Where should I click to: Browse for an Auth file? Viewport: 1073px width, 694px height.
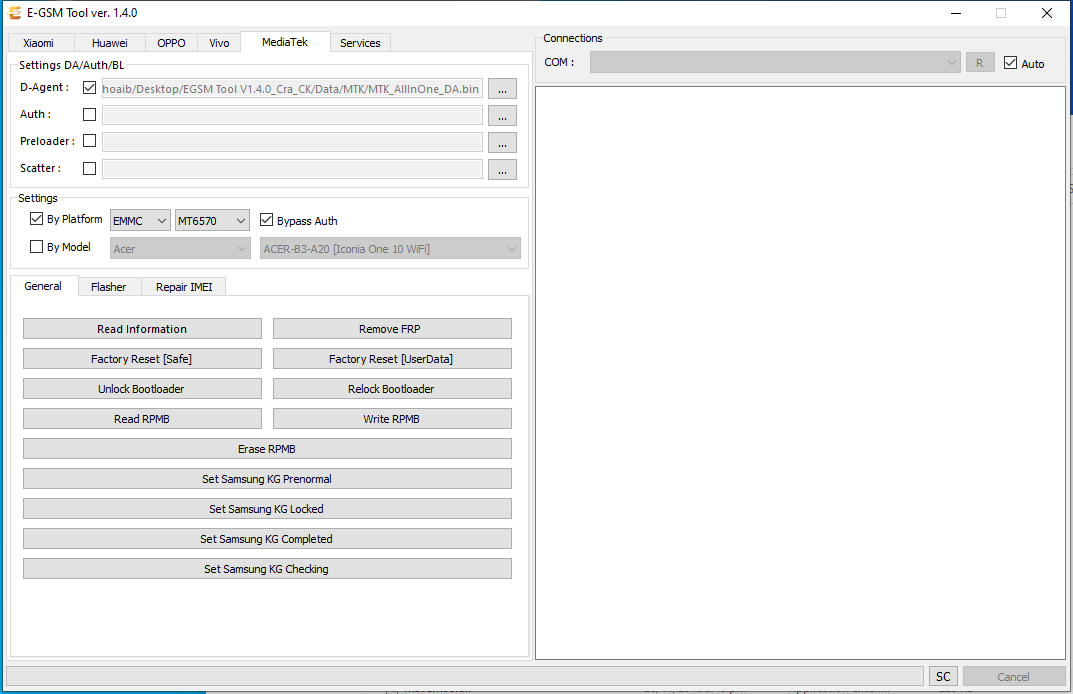(502, 115)
